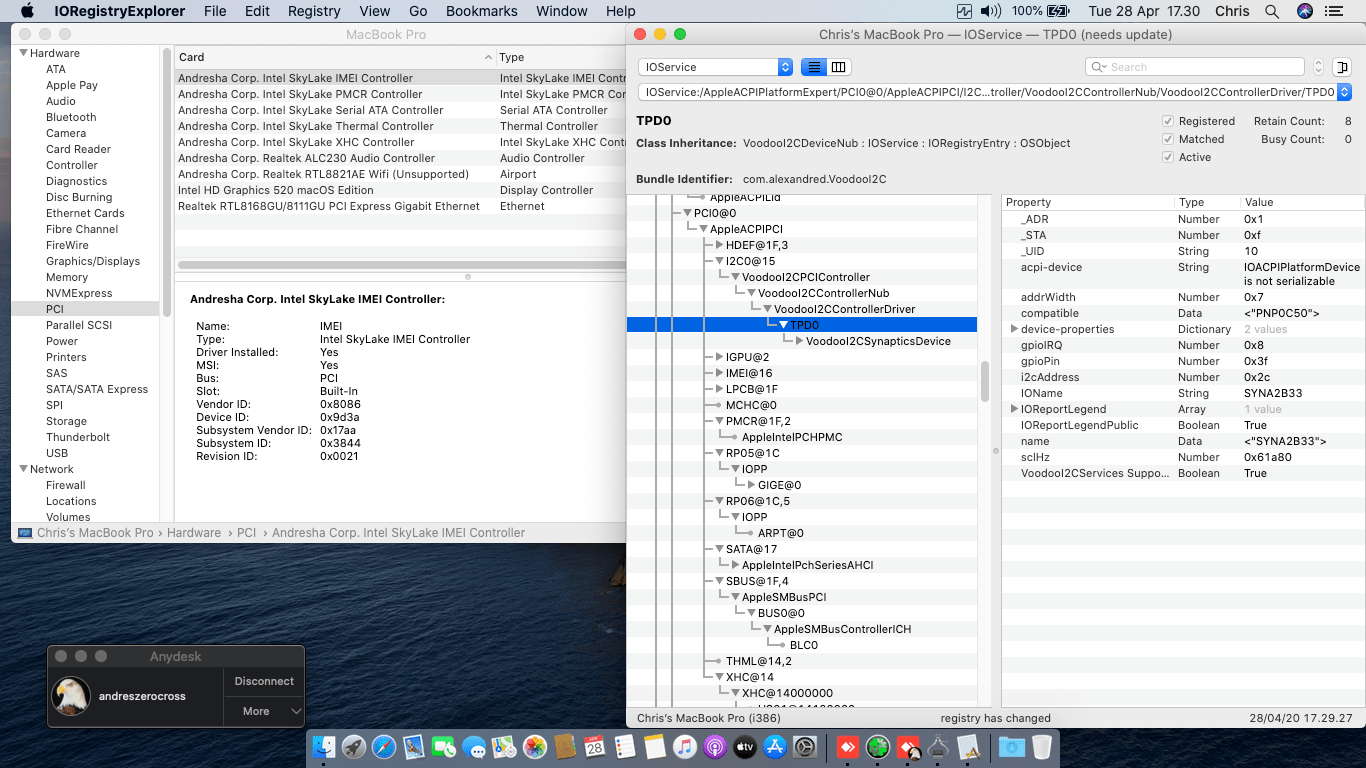Screen dimensions: 1366x768
Task: Launch Launchpad from the dock
Action: coord(354,746)
